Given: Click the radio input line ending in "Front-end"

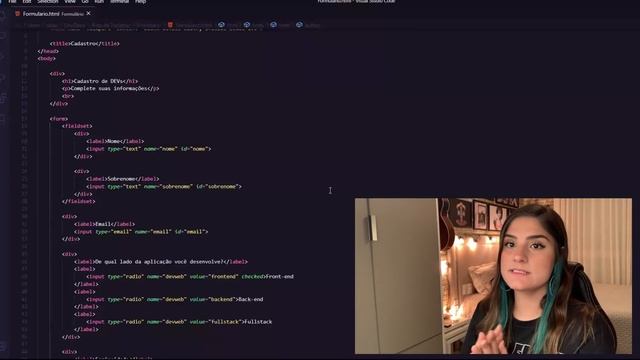Looking at the screenshot, I should (190, 277).
